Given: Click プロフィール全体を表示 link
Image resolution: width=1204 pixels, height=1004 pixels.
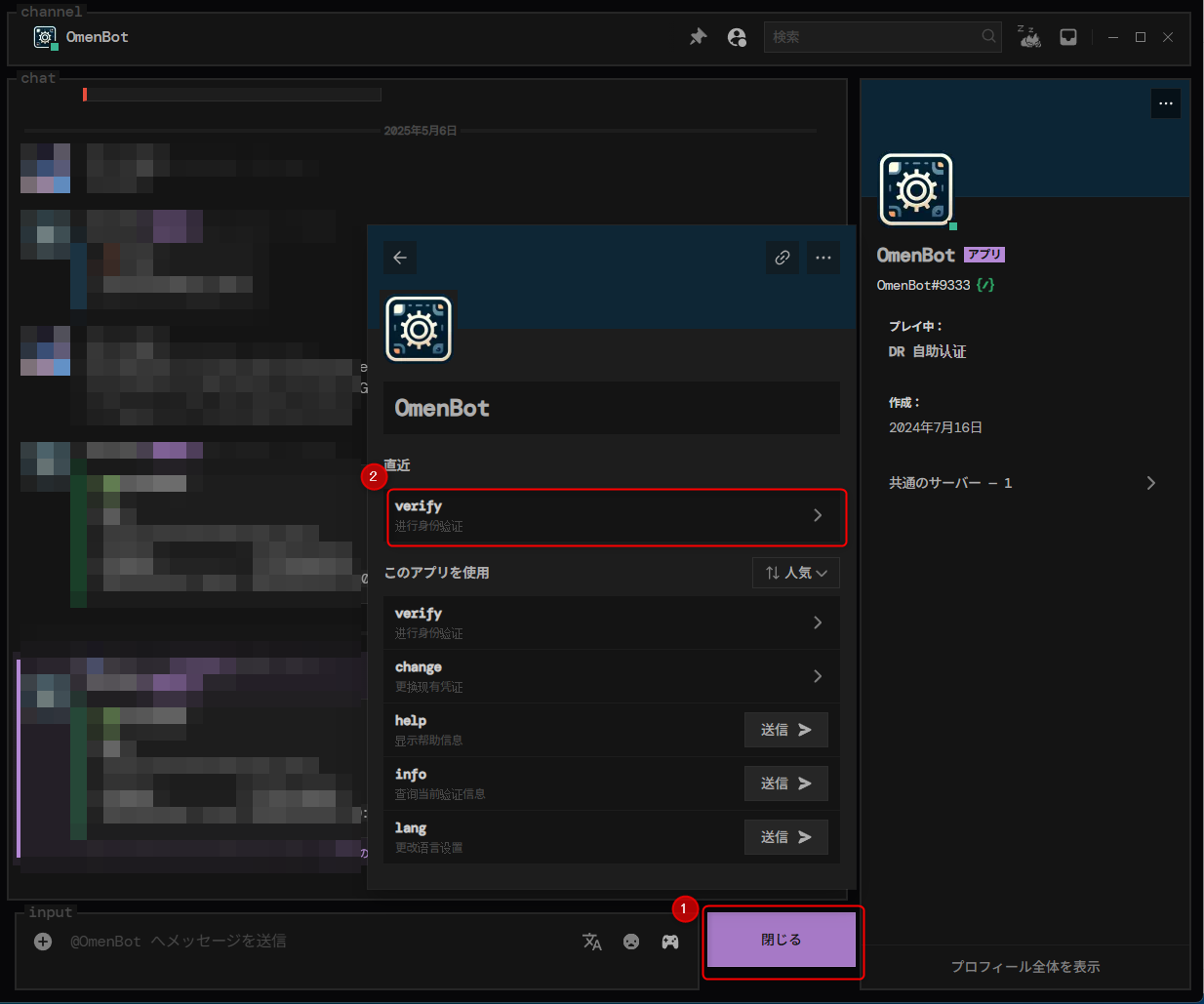Looking at the screenshot, I should 1025,967.
